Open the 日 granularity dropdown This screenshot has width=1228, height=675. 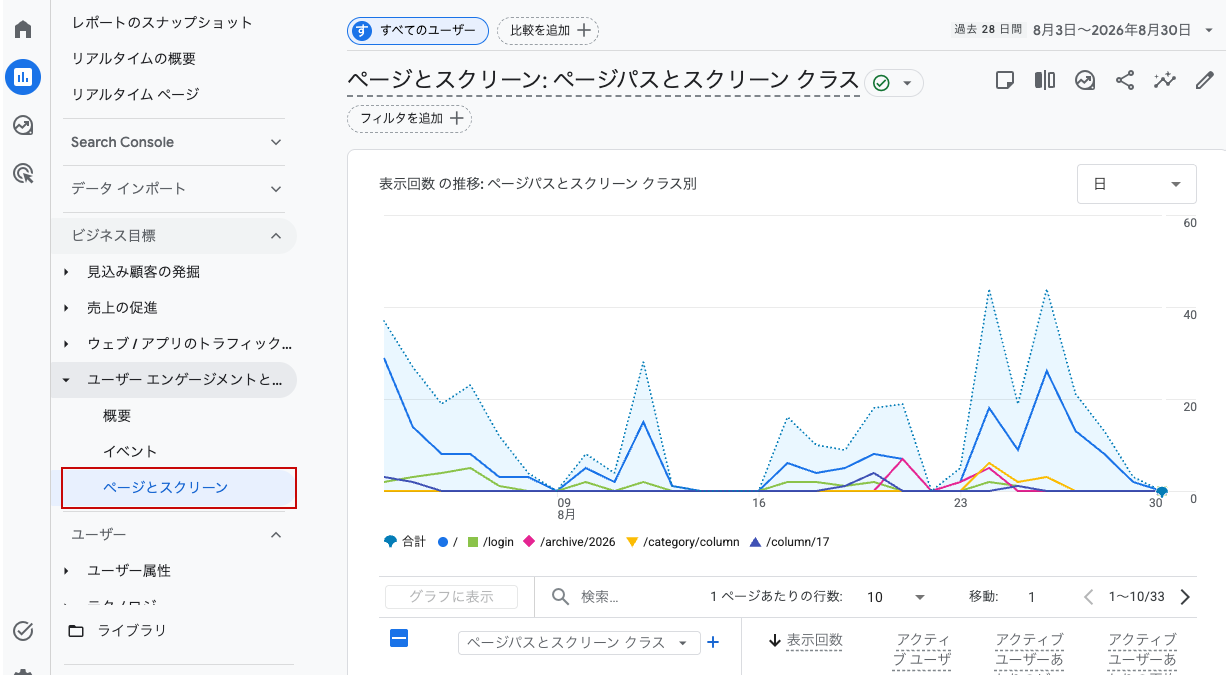tap(1137, 184)
